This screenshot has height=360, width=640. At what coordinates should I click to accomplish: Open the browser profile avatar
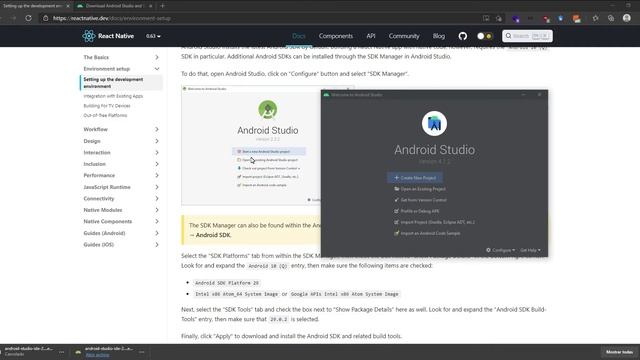(627, 18)
